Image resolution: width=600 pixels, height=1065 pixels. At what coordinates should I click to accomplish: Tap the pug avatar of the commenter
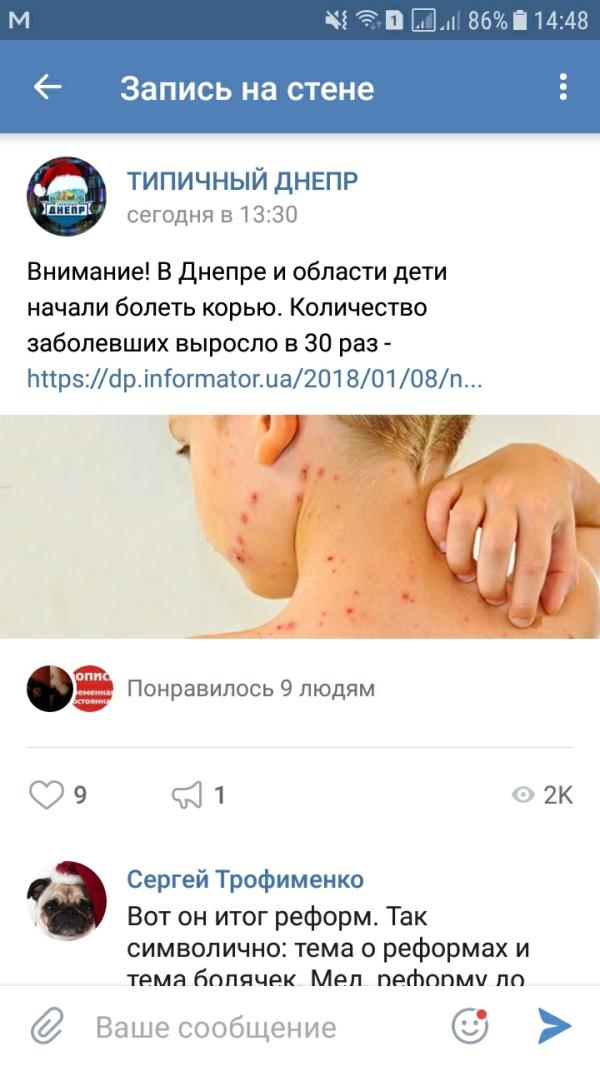click(66, 901)
